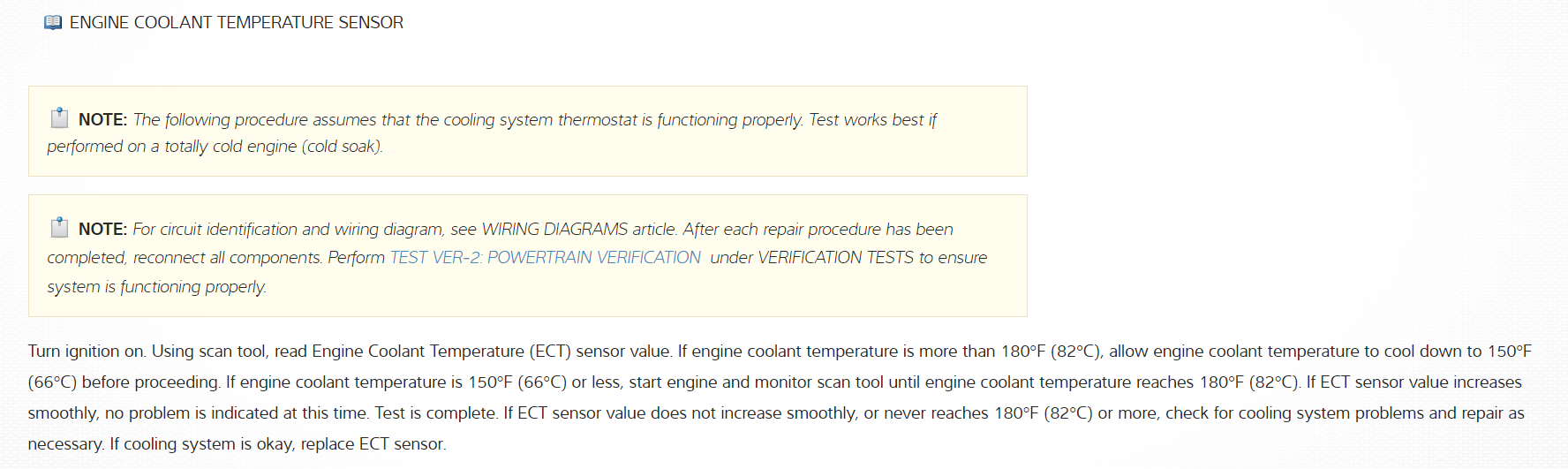The image size is (1568, 469).
Task: Click the "Turn ignition on" sentence
Action: (x=87, y=352)
